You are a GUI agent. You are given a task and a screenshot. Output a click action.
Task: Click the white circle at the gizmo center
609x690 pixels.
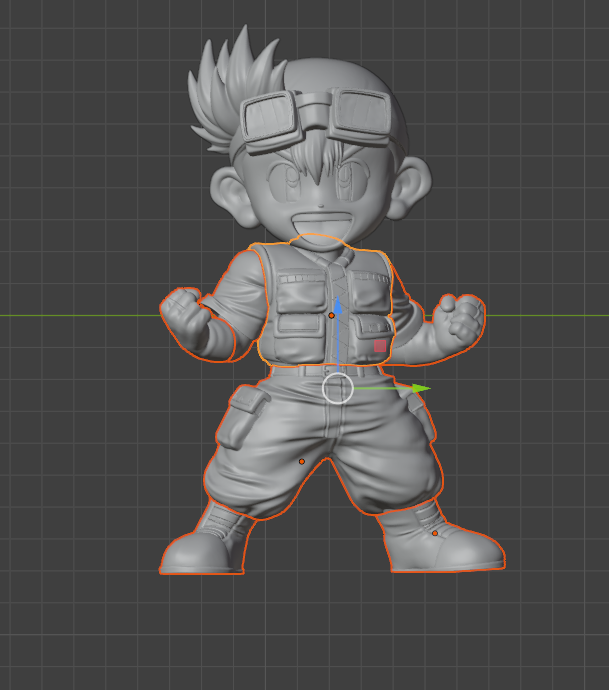tap(338, 388)
